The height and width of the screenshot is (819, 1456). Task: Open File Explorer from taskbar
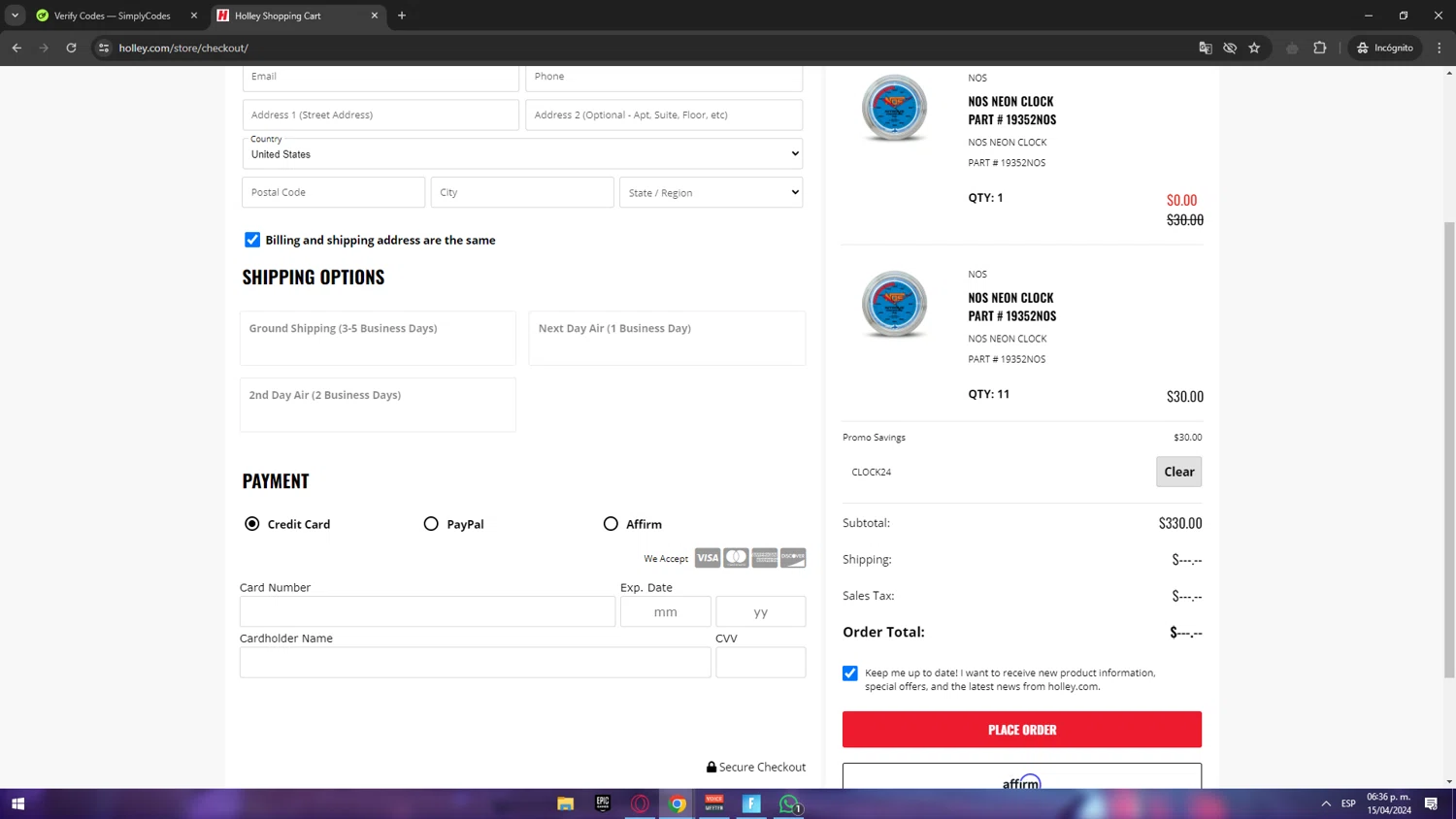pos(565,803)
